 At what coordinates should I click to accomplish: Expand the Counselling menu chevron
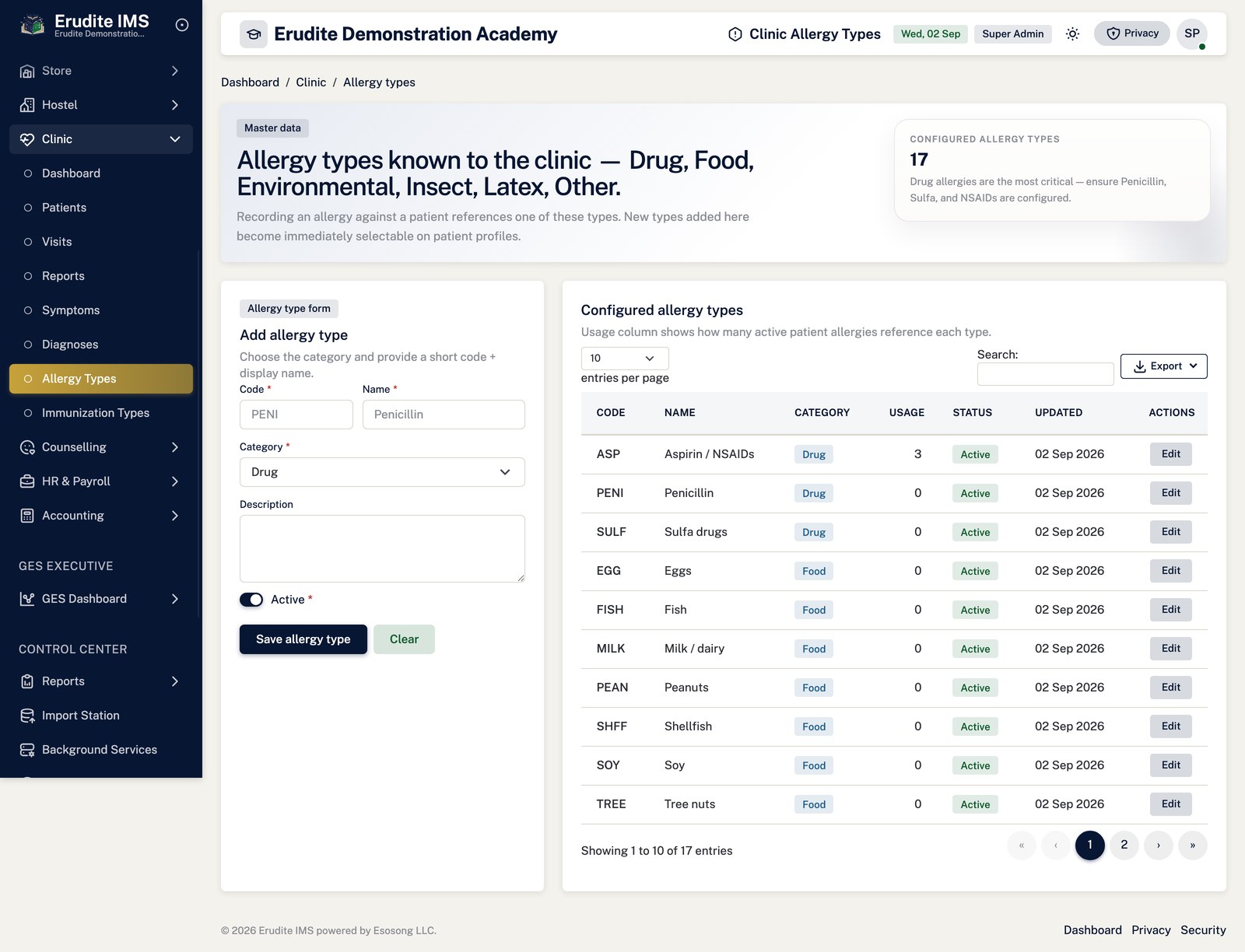point(175,447)
